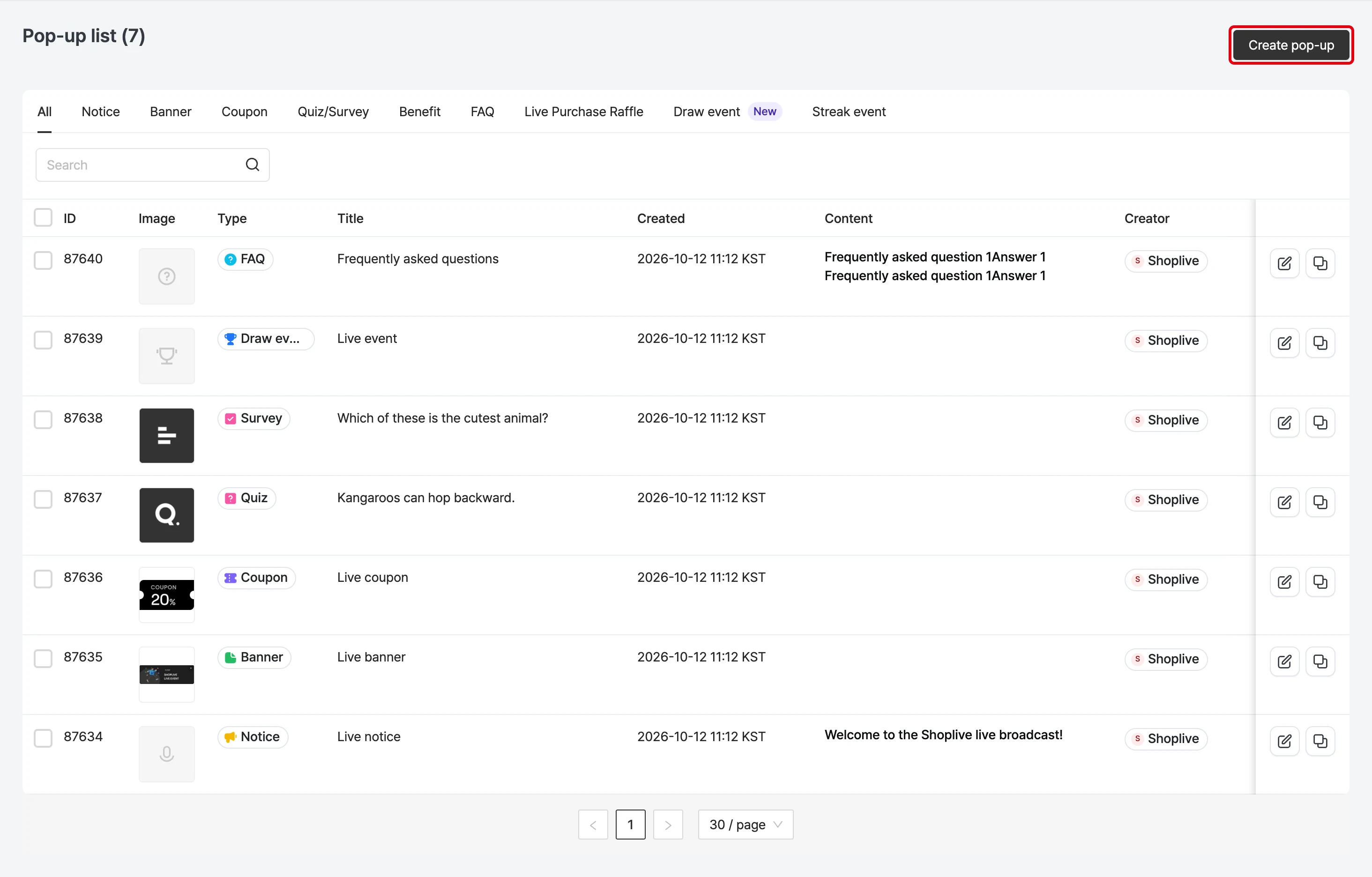Check the row 87634 checkbox
Viewport: 1372px width, 877px height.
click(x=43, y=739)
